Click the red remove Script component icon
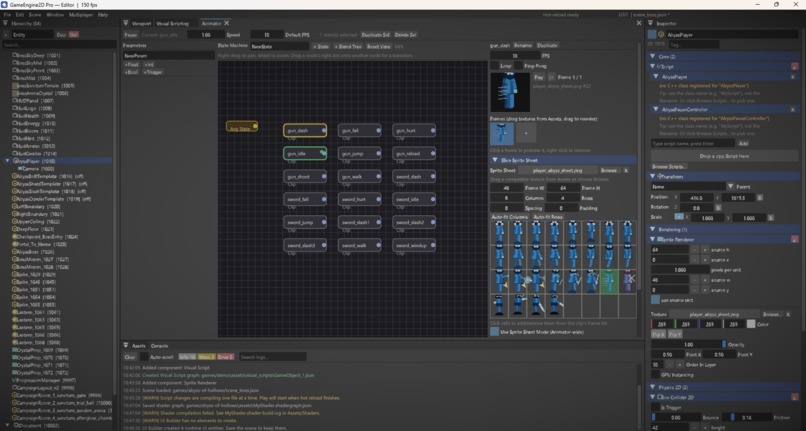Image resolution: width=806 pixels, height=431 pixels. [795, 66]
